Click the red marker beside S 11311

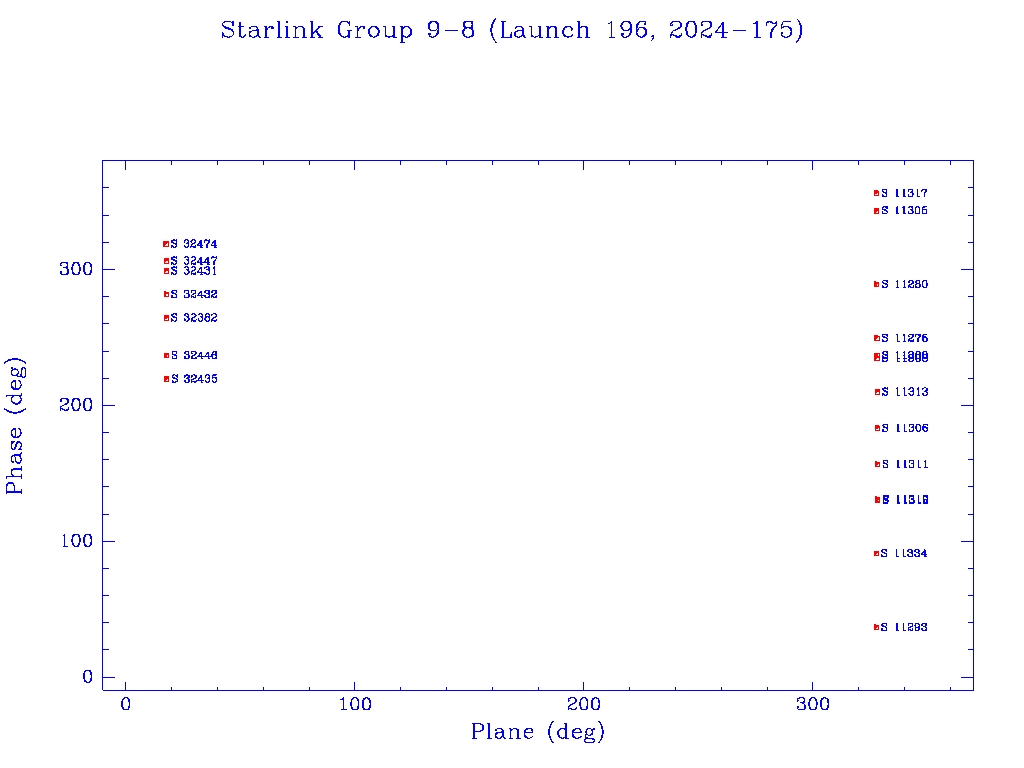pos(877,464)
